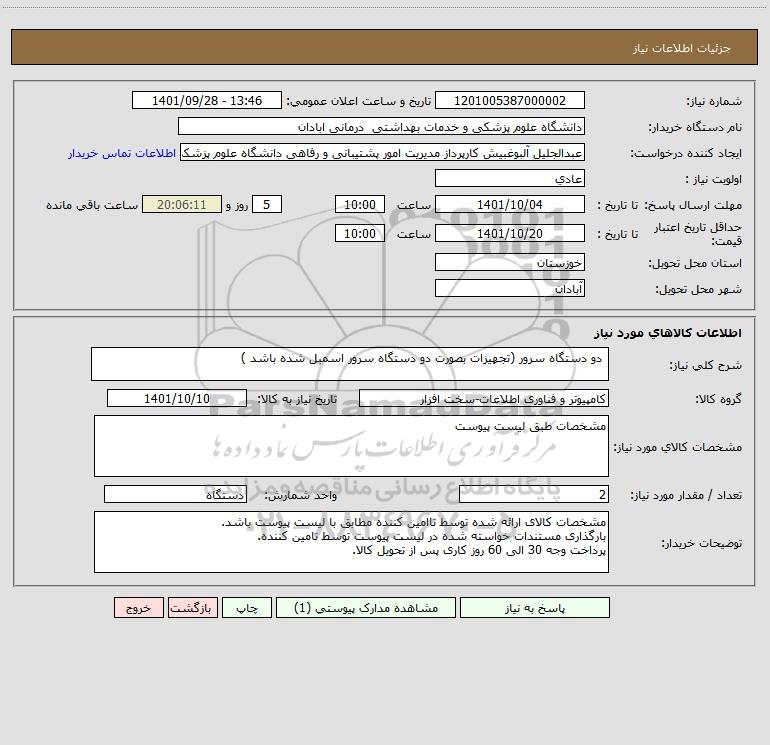
Task: Click announcement date field 1401/09/28 - 13:46
Action: [207, 101]
